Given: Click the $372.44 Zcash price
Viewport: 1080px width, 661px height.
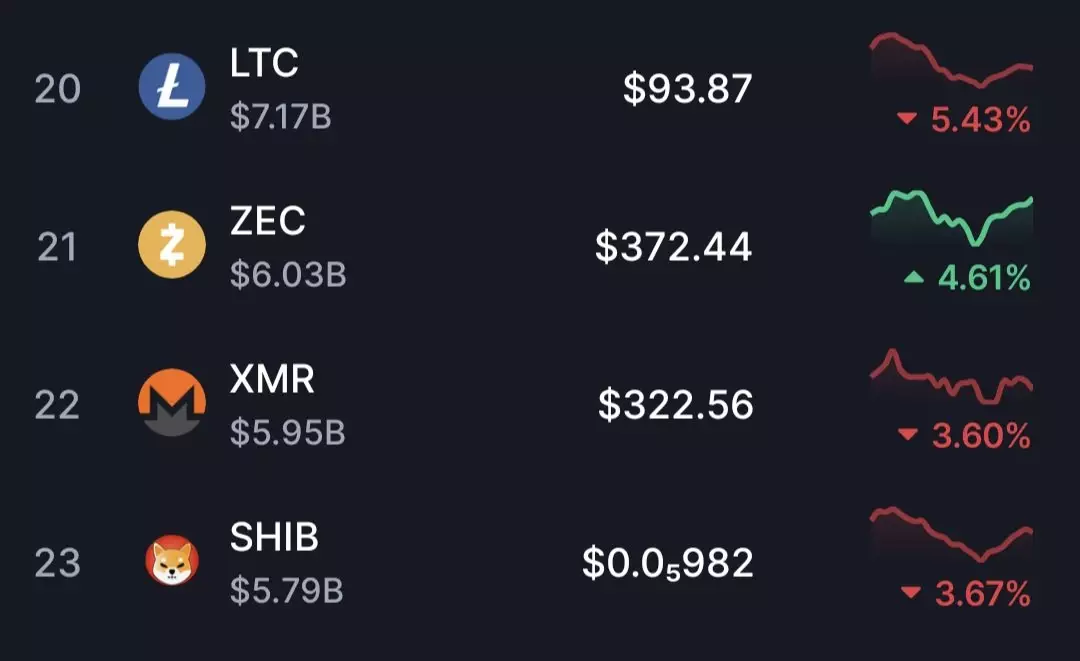Looking at the screenshot, I should 673,246.
